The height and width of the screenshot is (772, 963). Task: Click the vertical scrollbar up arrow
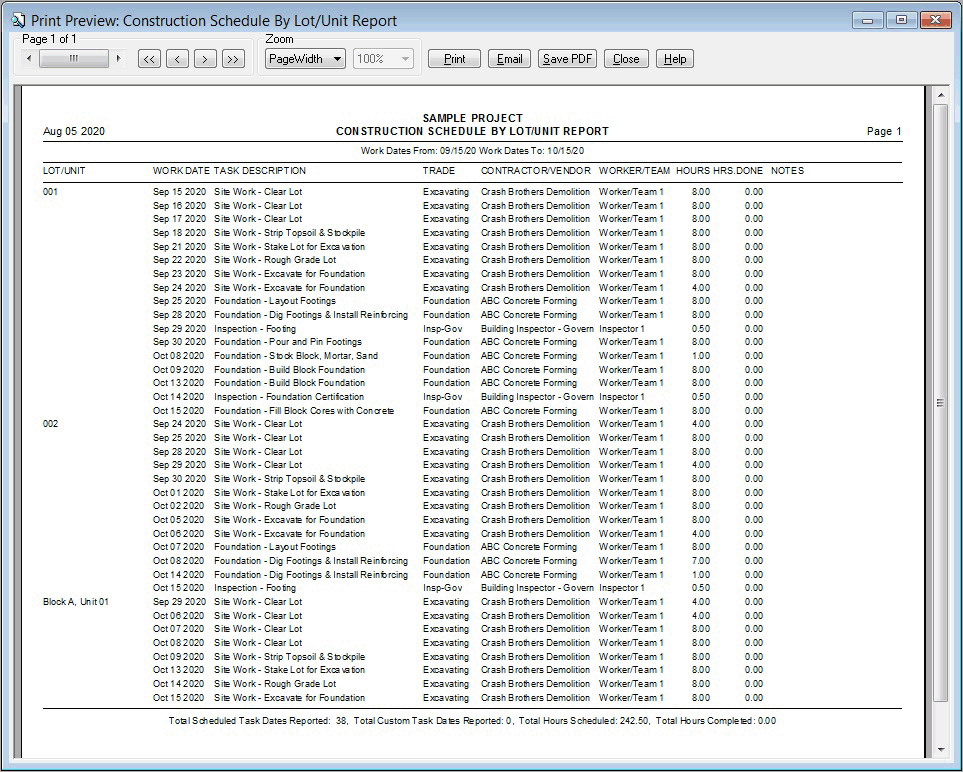(941, 95)
